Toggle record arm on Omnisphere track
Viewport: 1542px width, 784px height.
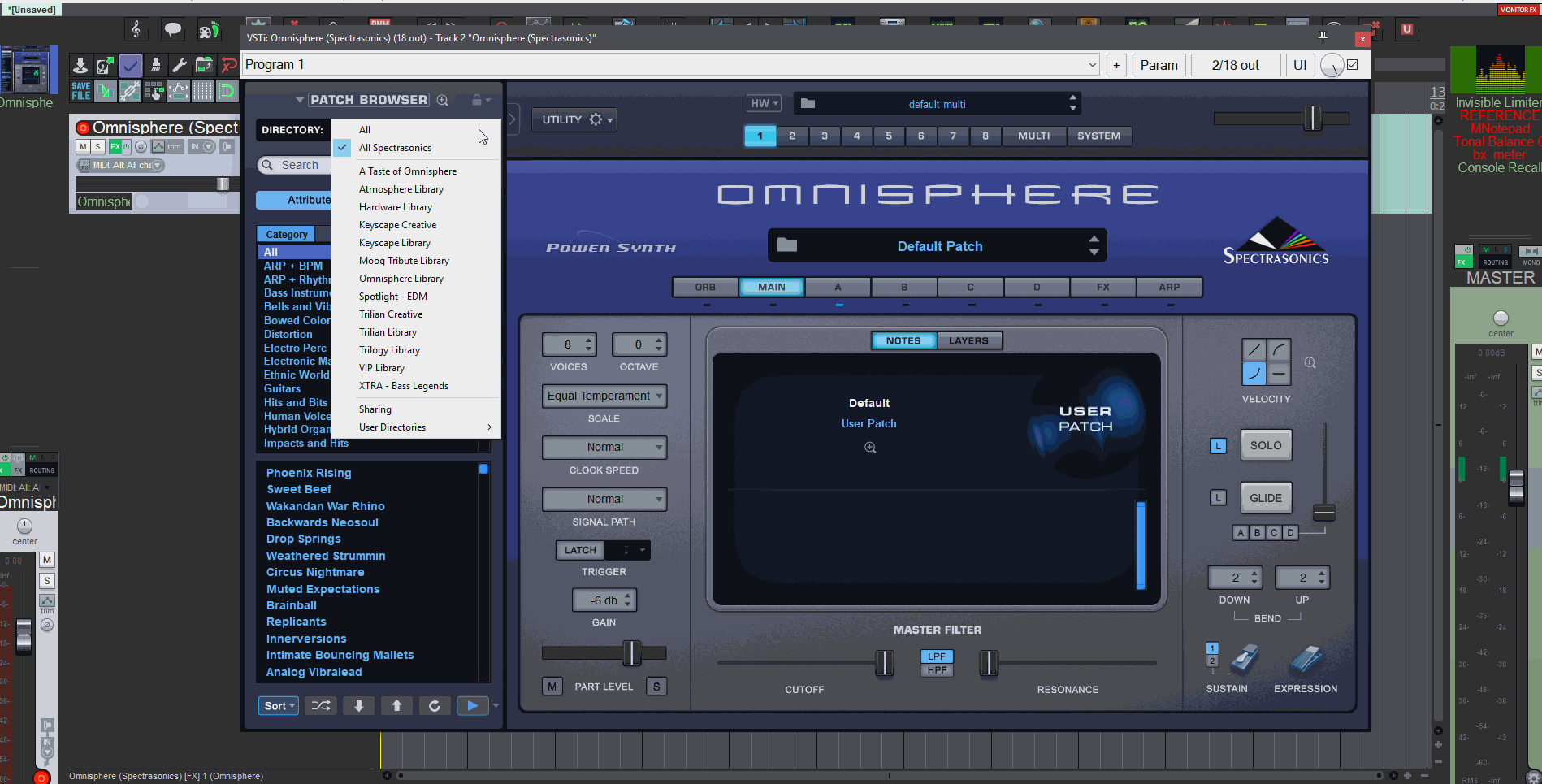point(83,128)
